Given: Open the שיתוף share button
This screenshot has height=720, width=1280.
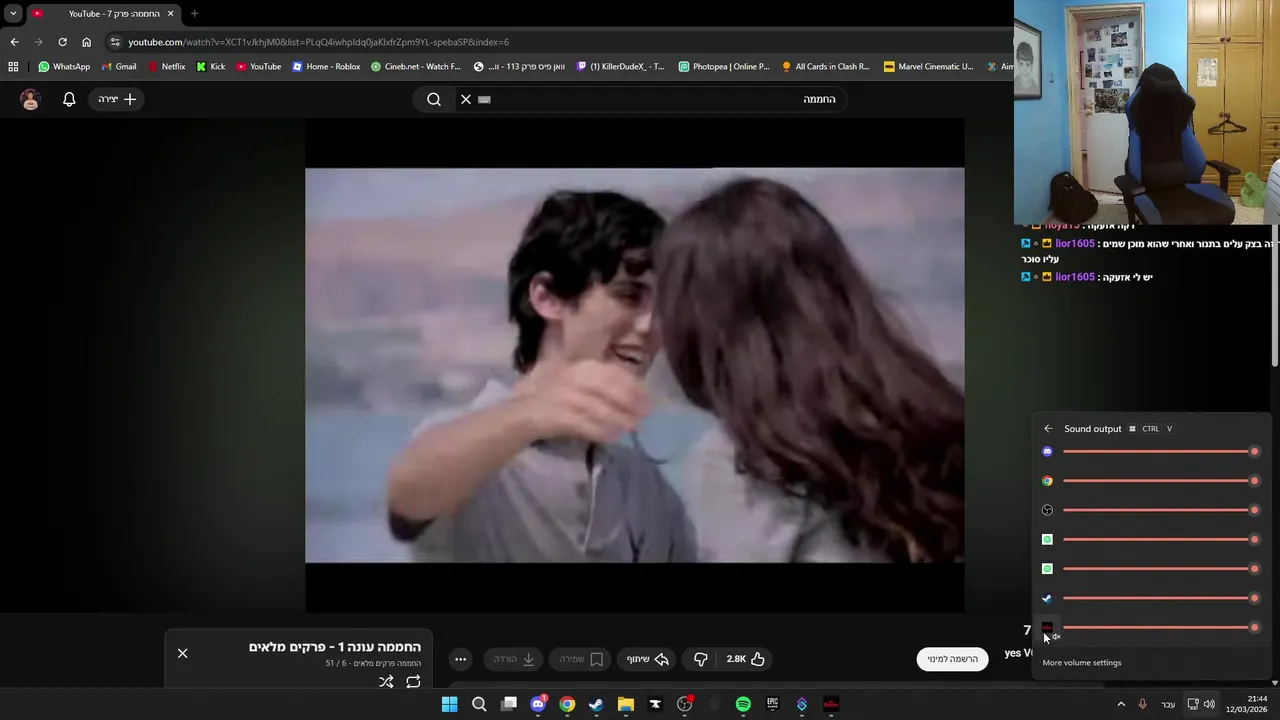Looking at the screenshot, I should coord(647,659).
